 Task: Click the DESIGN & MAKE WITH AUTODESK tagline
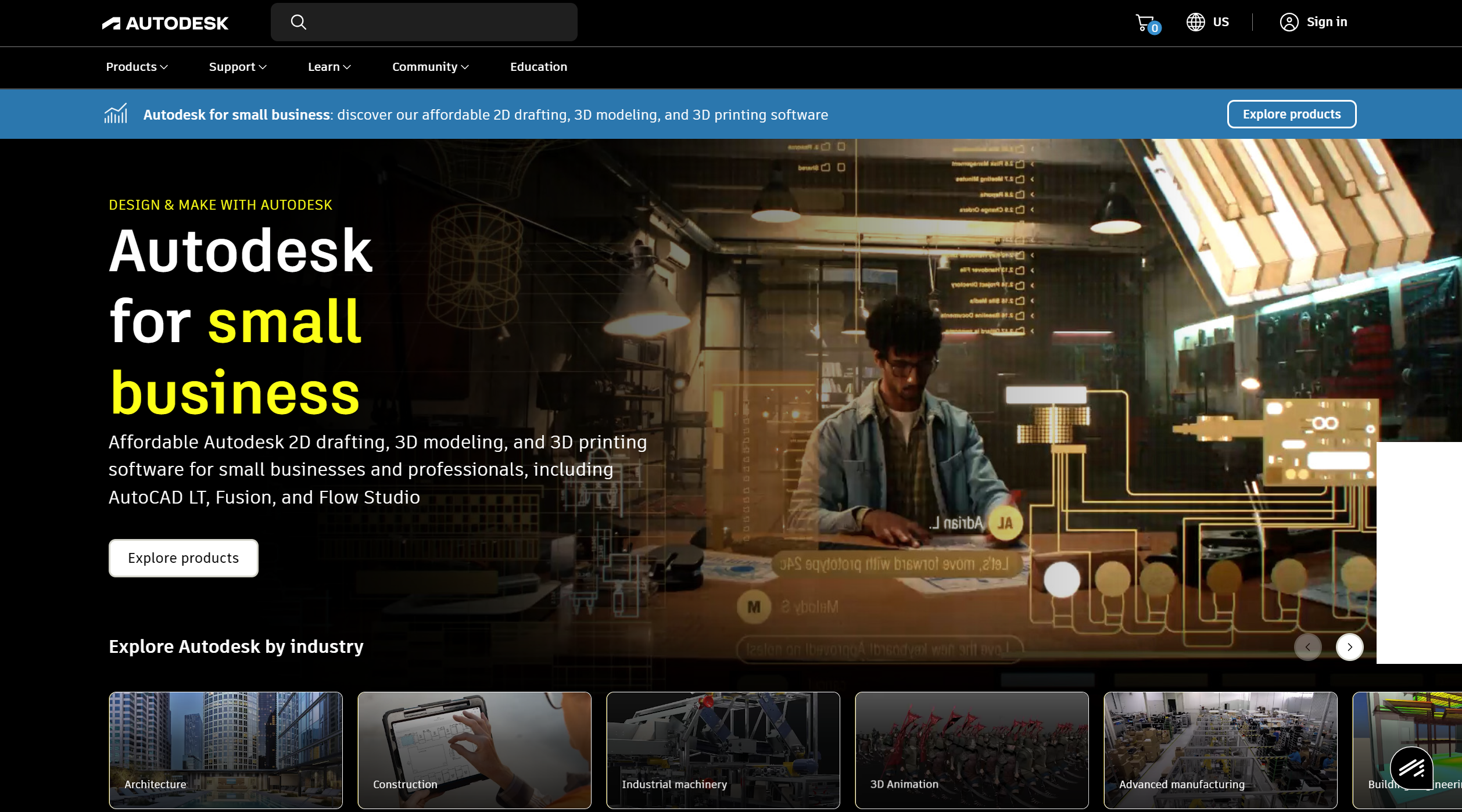click(220, 205)
